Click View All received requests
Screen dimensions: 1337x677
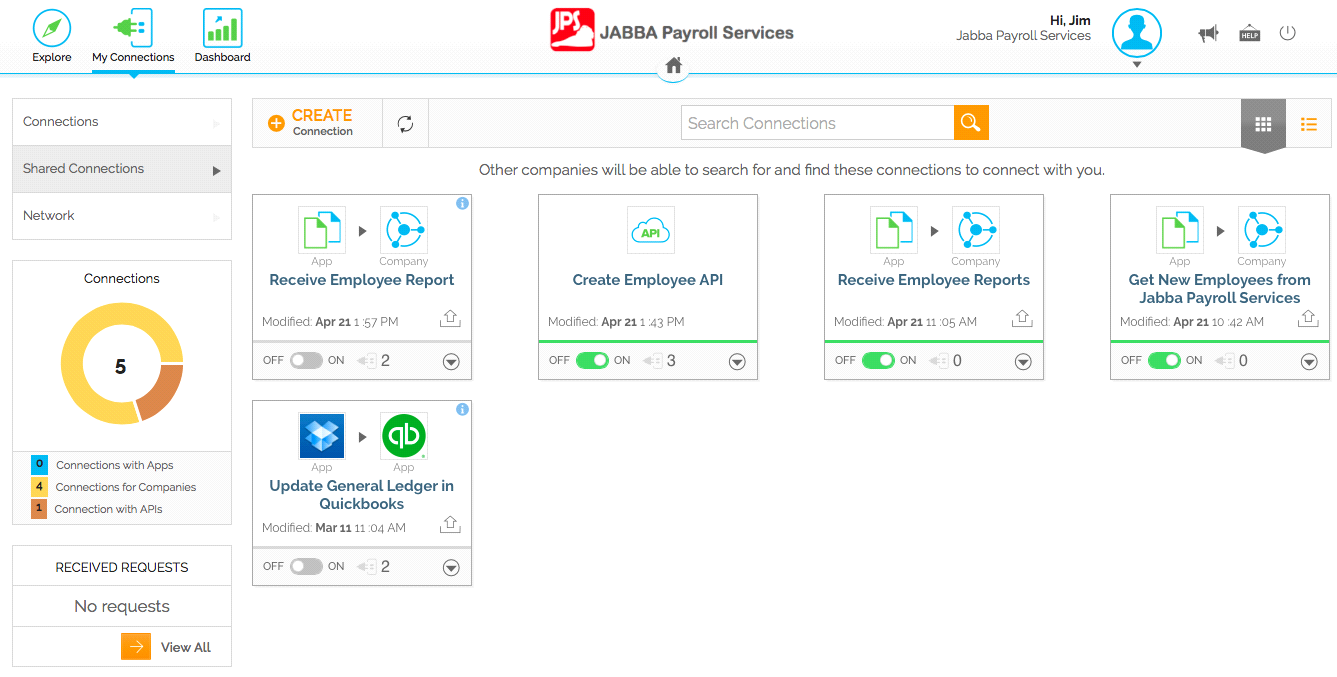[x=167, y=647]
